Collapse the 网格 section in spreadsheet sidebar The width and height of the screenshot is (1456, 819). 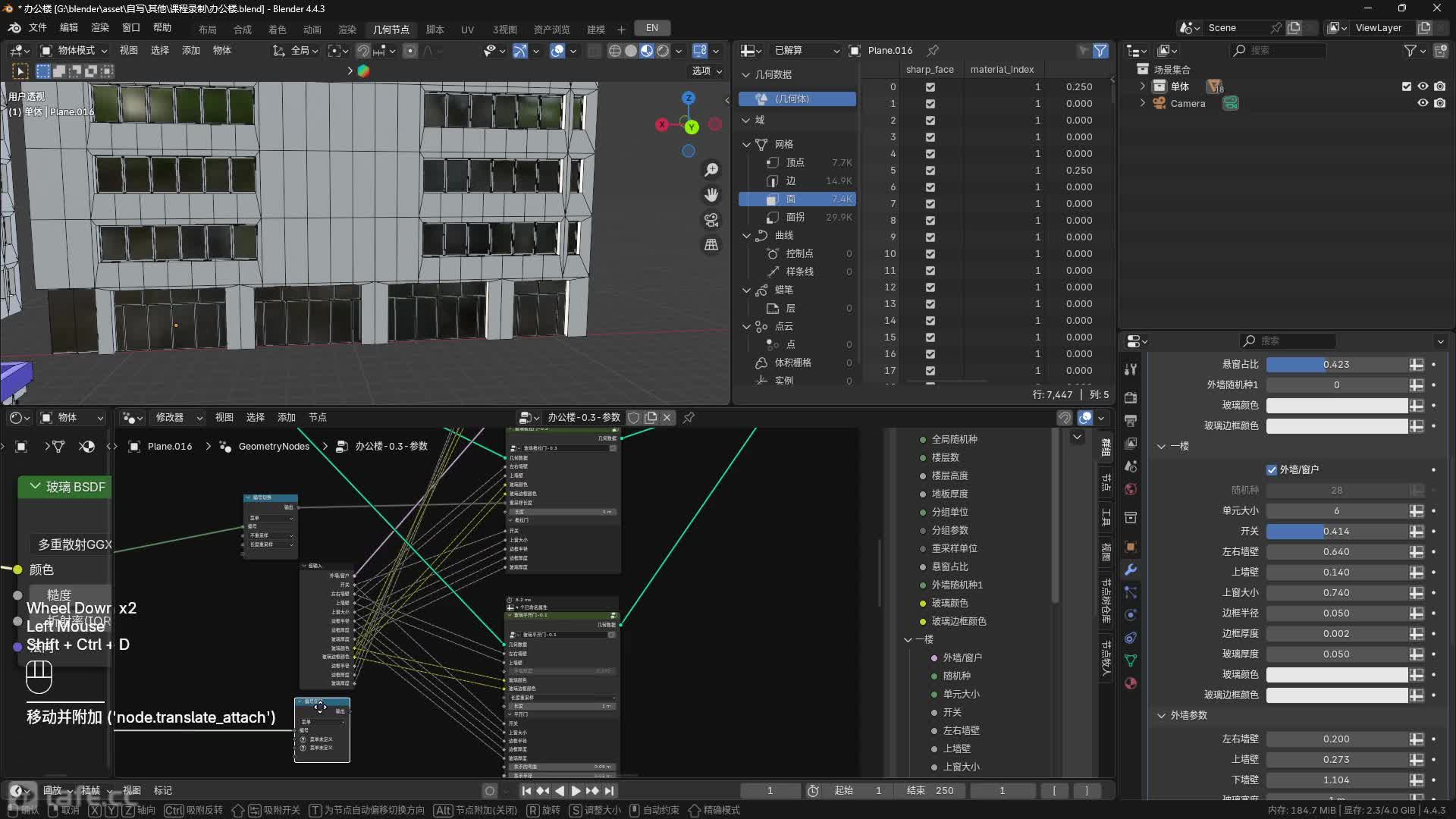(x=746, y=144)
